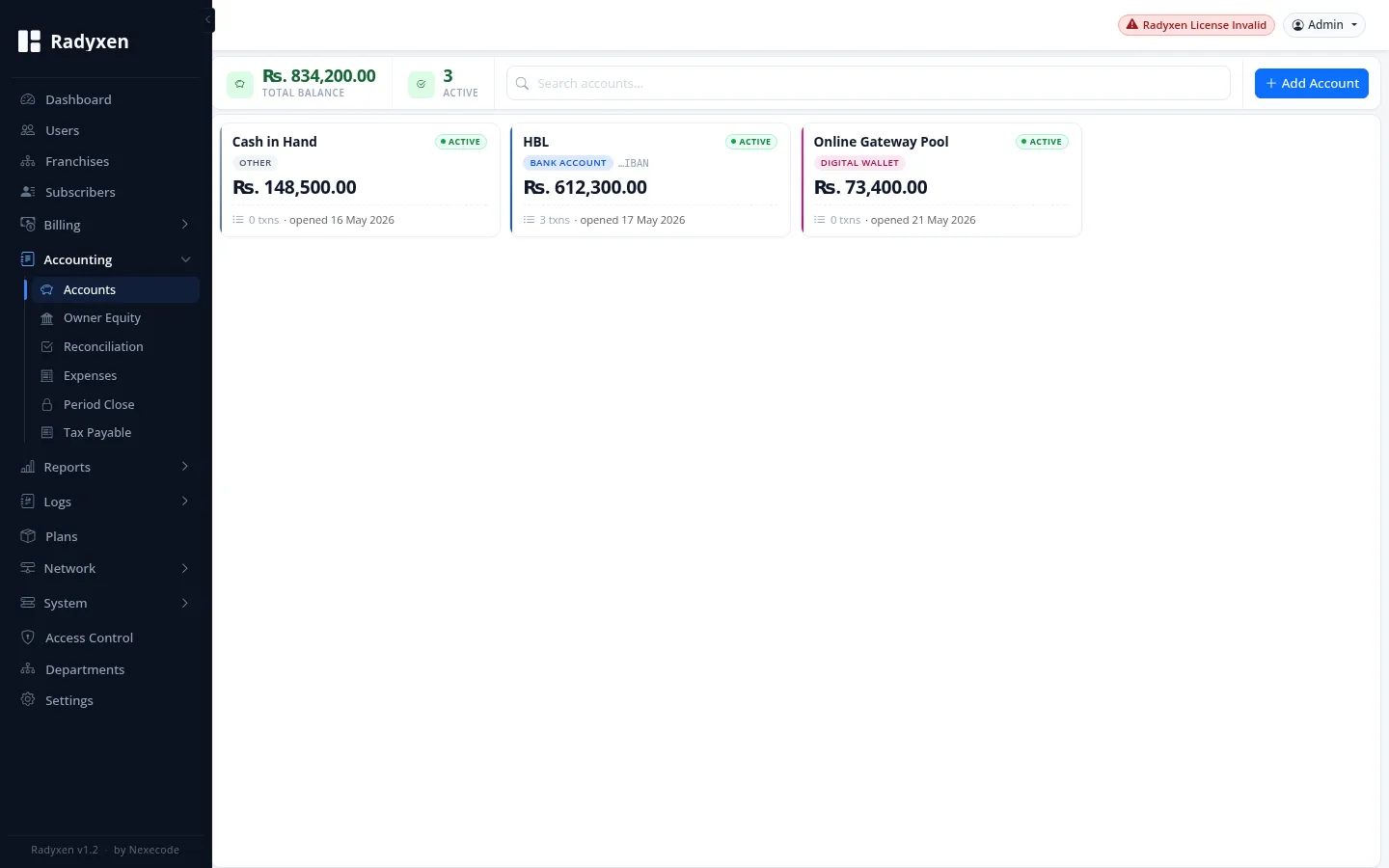Image resolution: width=1389 pixels, height=868 pixels.
Task: Click the '3 txns' text on HBL
Action: pyautogui.click(x=555, y=220)
